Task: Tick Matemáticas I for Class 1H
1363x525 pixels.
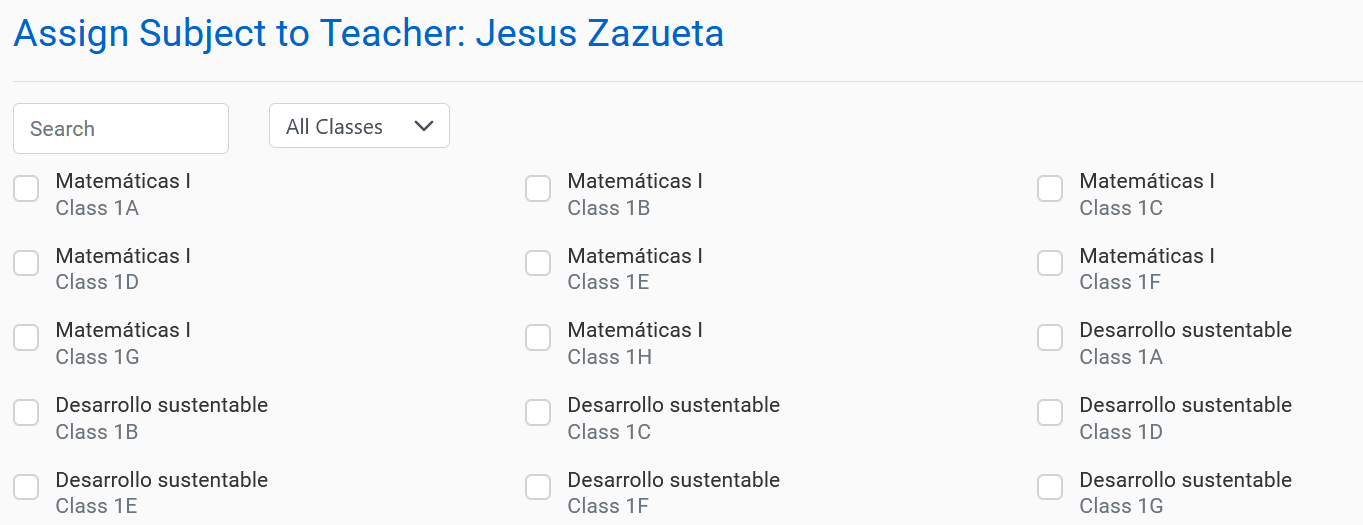Action: 538,338
